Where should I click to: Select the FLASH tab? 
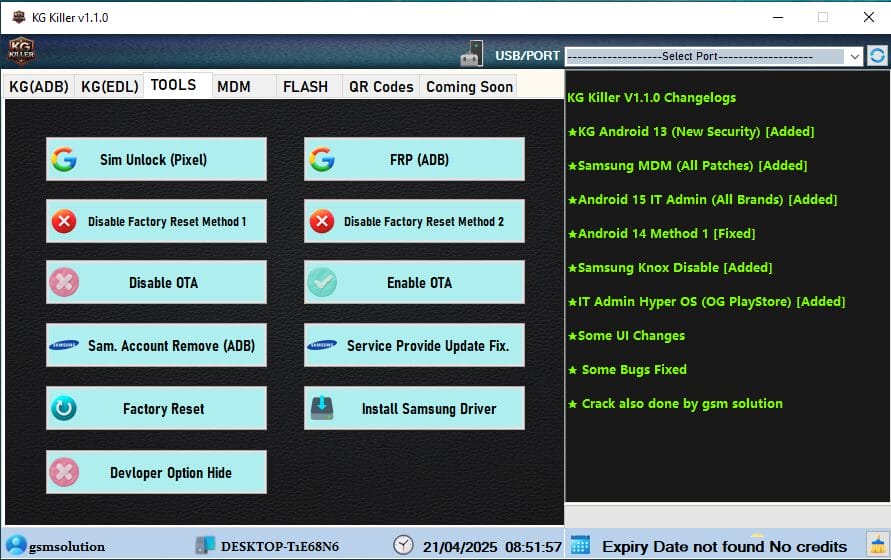[x=305, y=87]
